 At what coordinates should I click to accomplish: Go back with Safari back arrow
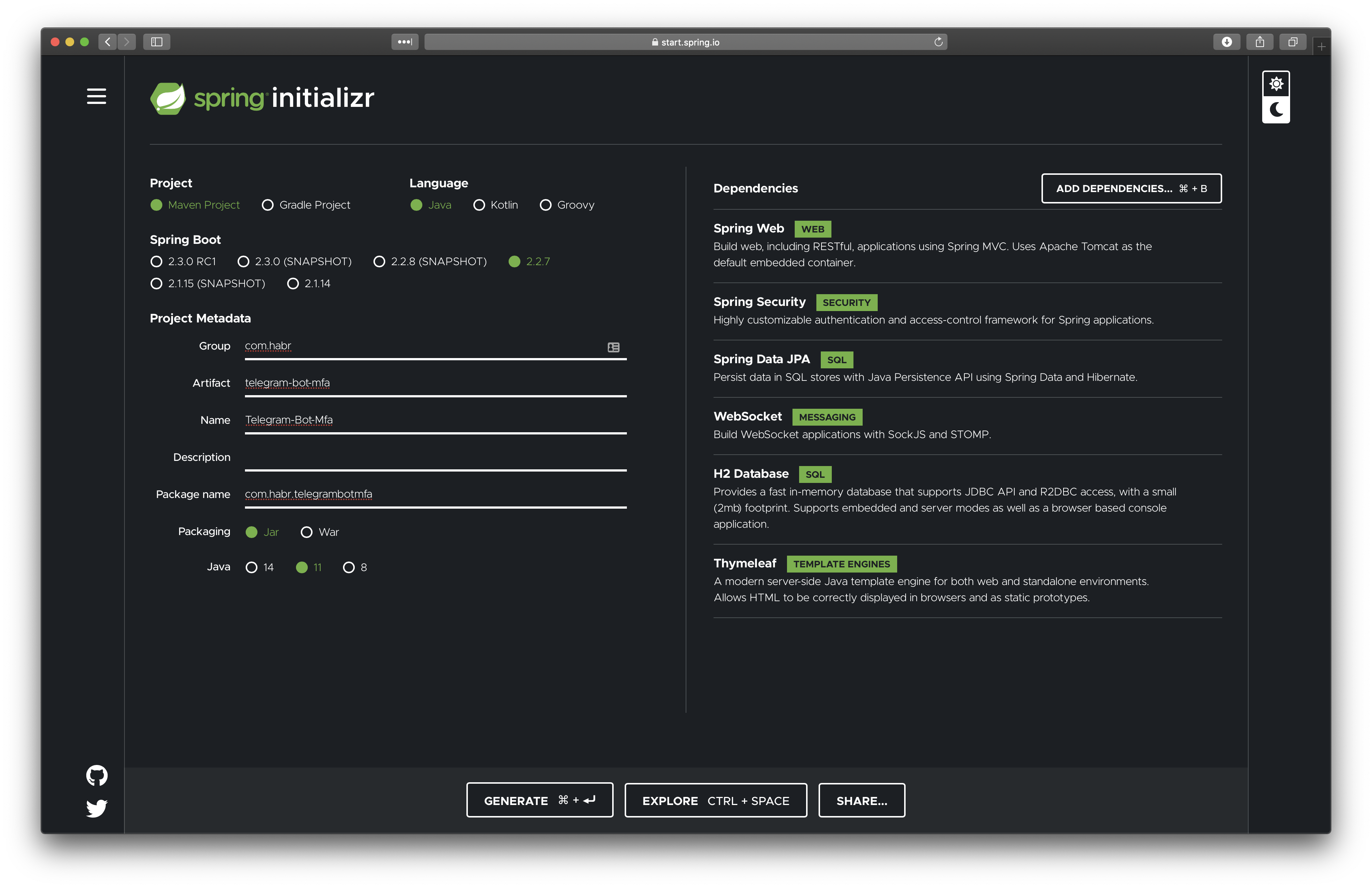coord(107,41)
